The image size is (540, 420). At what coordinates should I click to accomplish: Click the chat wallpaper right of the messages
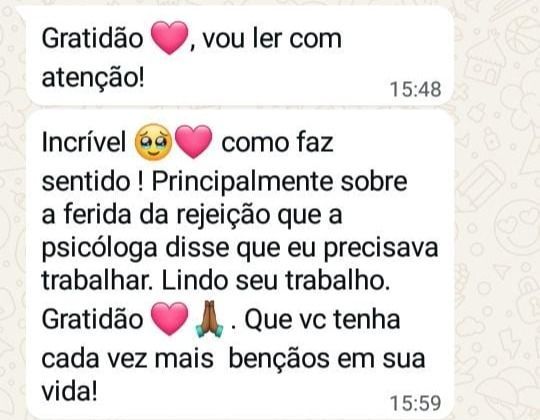point(498,210)
